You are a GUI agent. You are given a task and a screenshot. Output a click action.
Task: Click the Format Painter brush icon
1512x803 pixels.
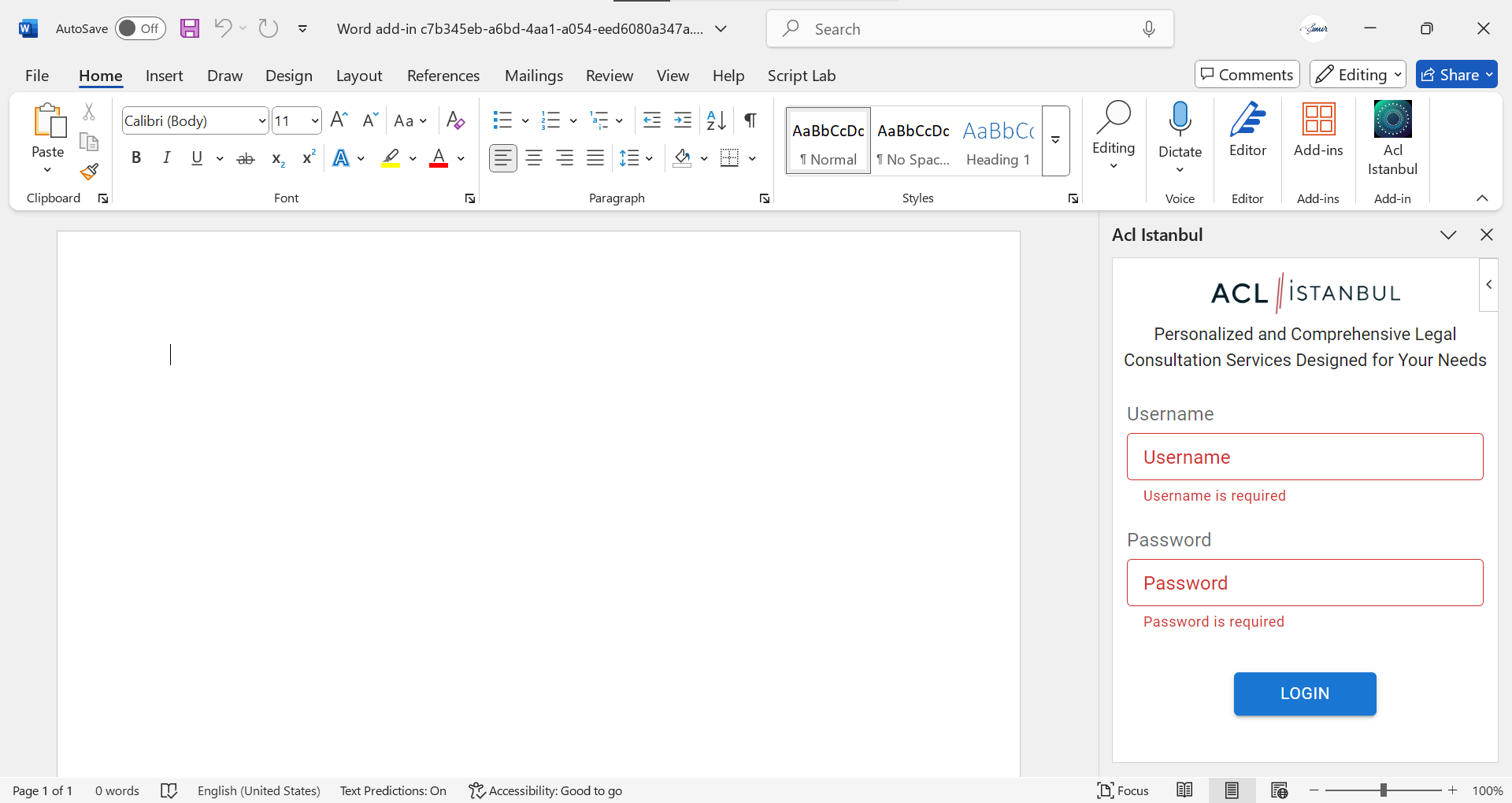coord(89,172)
